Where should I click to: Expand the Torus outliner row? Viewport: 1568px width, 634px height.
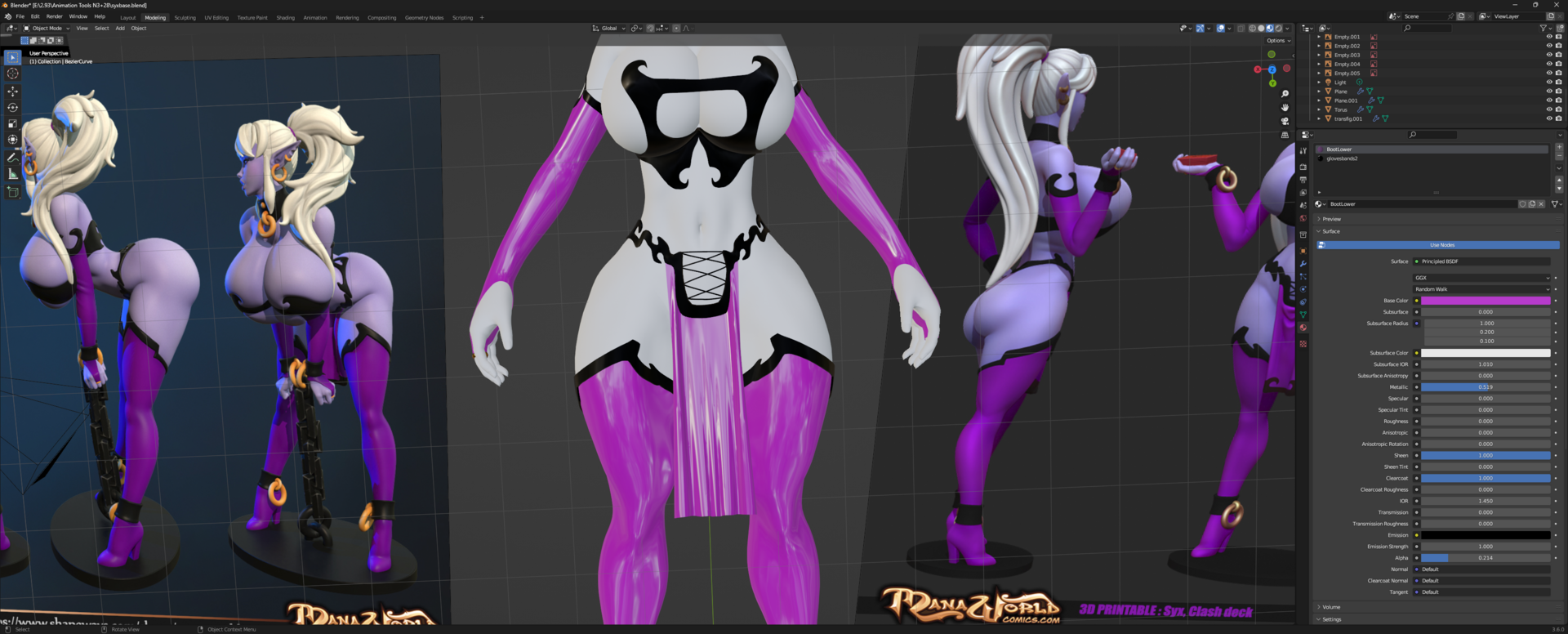coord(1319,109)
